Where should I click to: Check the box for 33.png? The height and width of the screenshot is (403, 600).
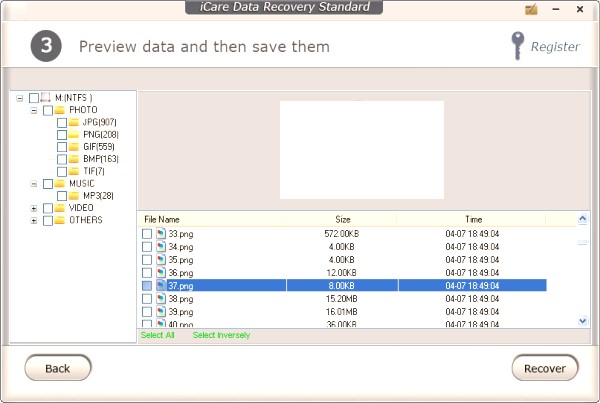[147, 234]
